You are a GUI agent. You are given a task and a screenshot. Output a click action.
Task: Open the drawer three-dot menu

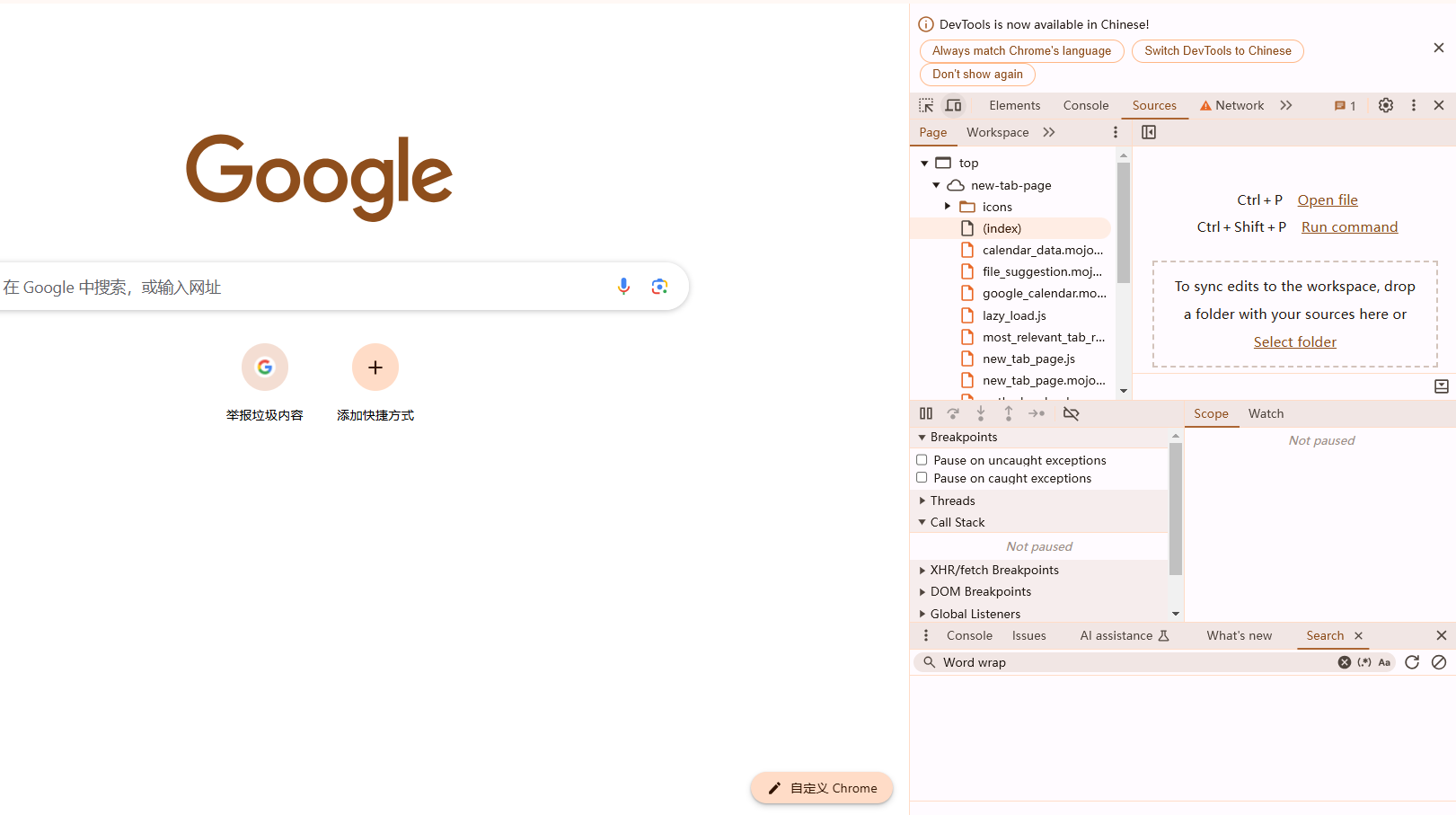926,635
